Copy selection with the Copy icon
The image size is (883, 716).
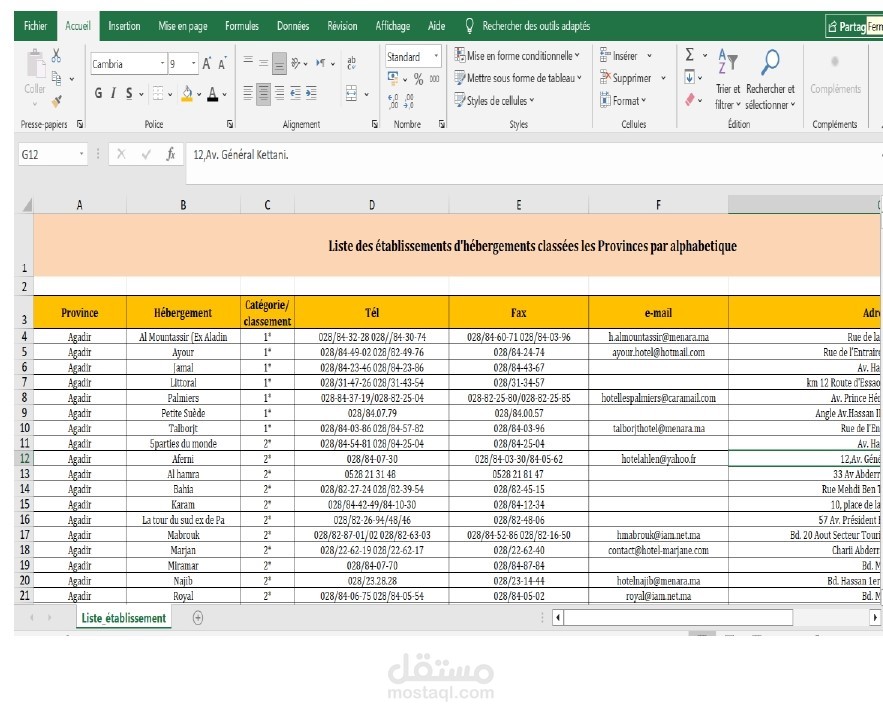[57, 78]
